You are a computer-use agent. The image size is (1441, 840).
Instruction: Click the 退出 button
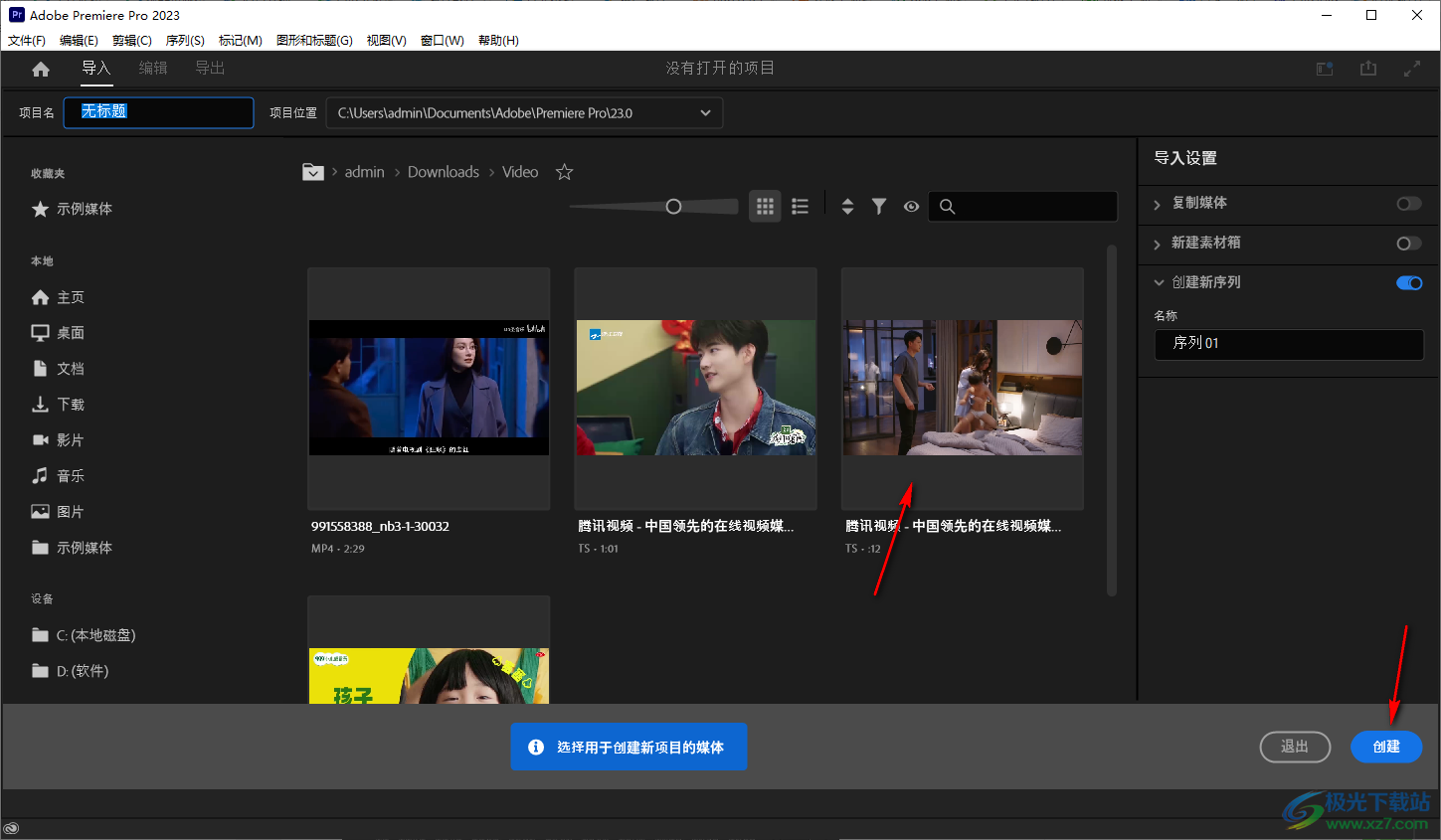click(1295, 747)
